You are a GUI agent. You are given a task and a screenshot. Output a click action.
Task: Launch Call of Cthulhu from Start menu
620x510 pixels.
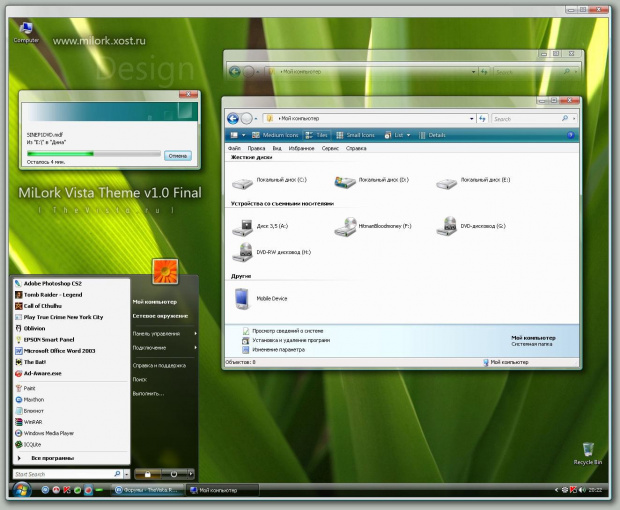click(x=43, y=306)
